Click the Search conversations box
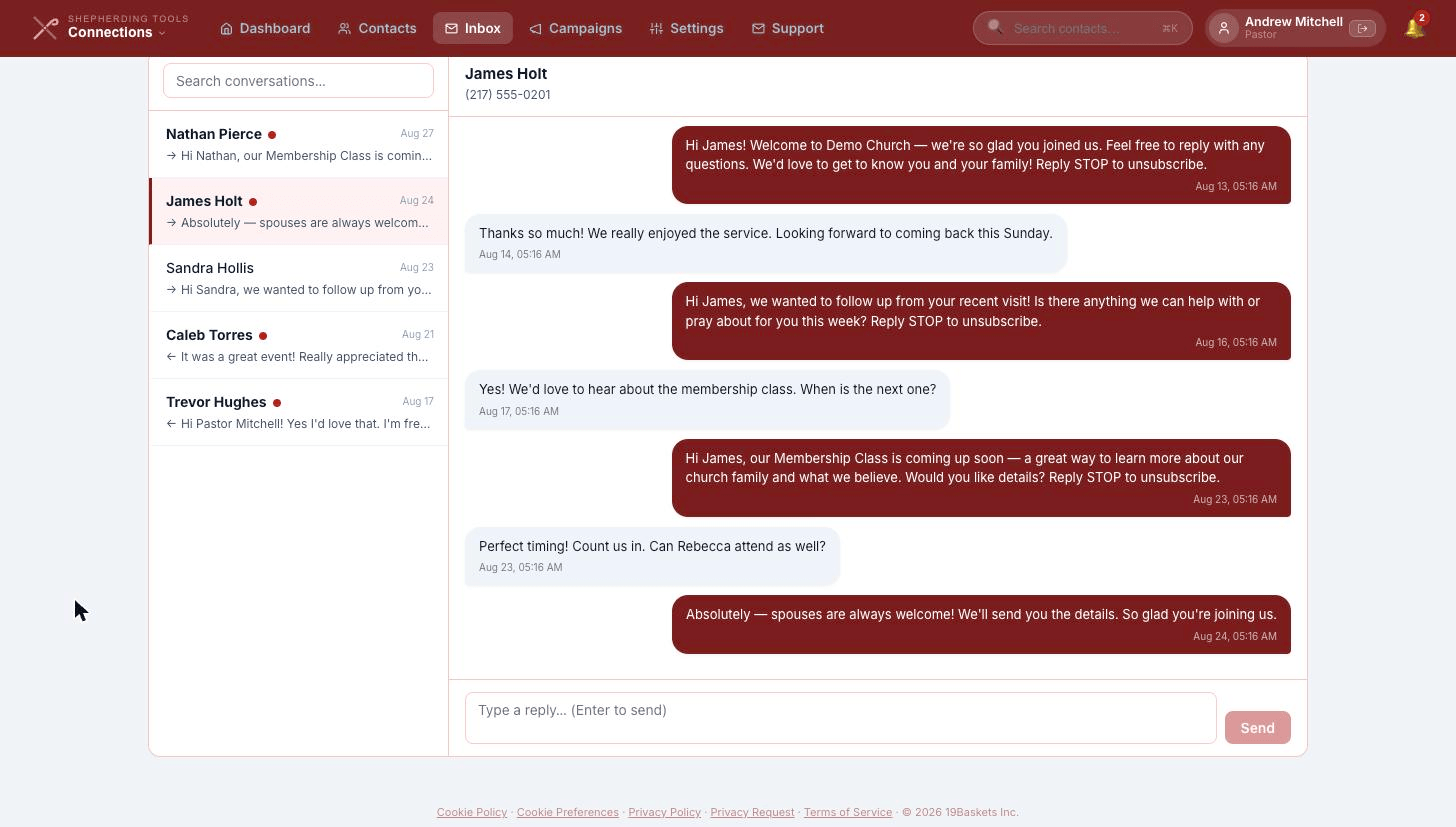Image resolution: width=1456 pixels, height=827 pixels. click(298, 81)
